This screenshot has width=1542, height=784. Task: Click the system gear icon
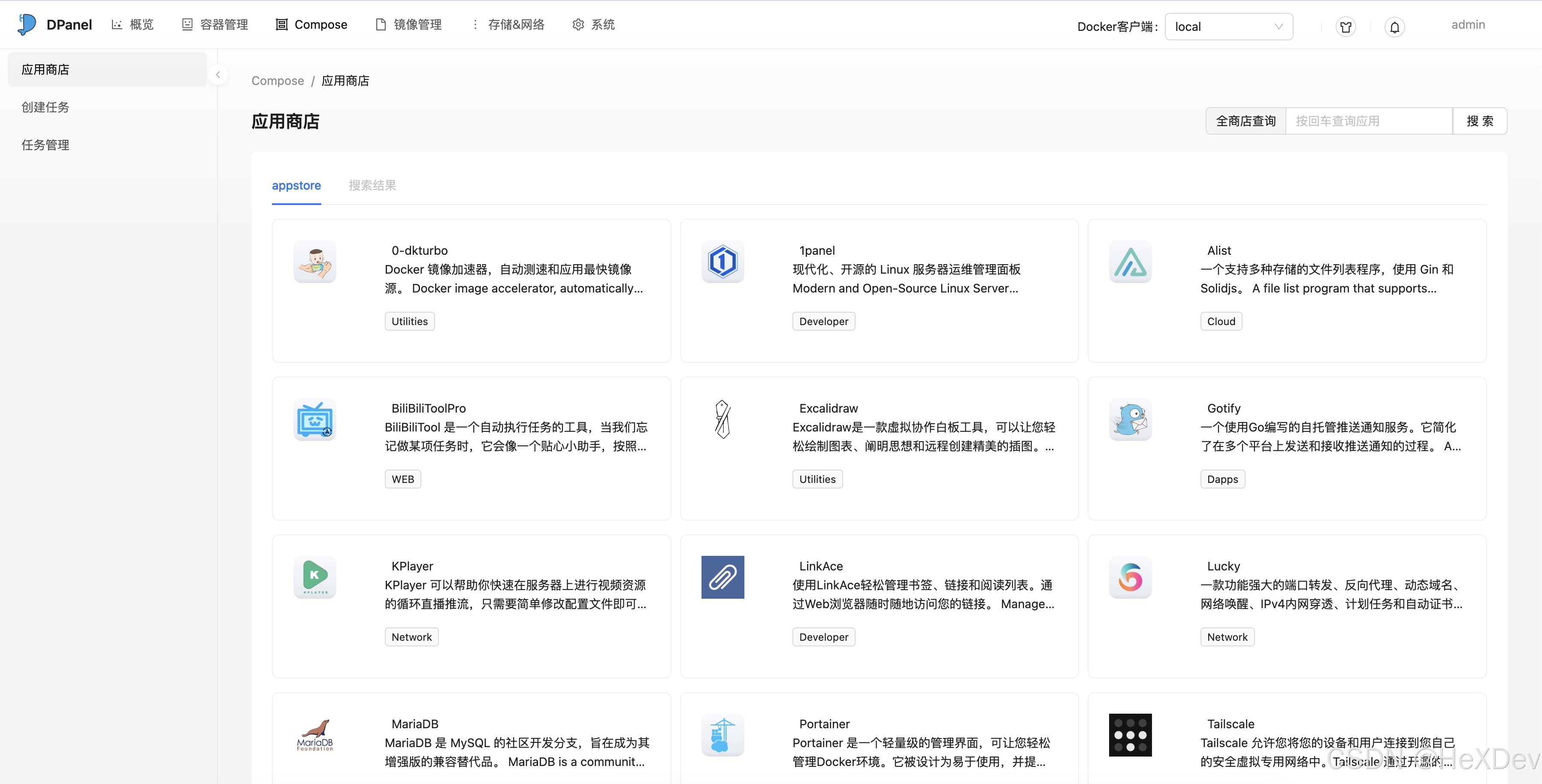click(x=577, y=24)
